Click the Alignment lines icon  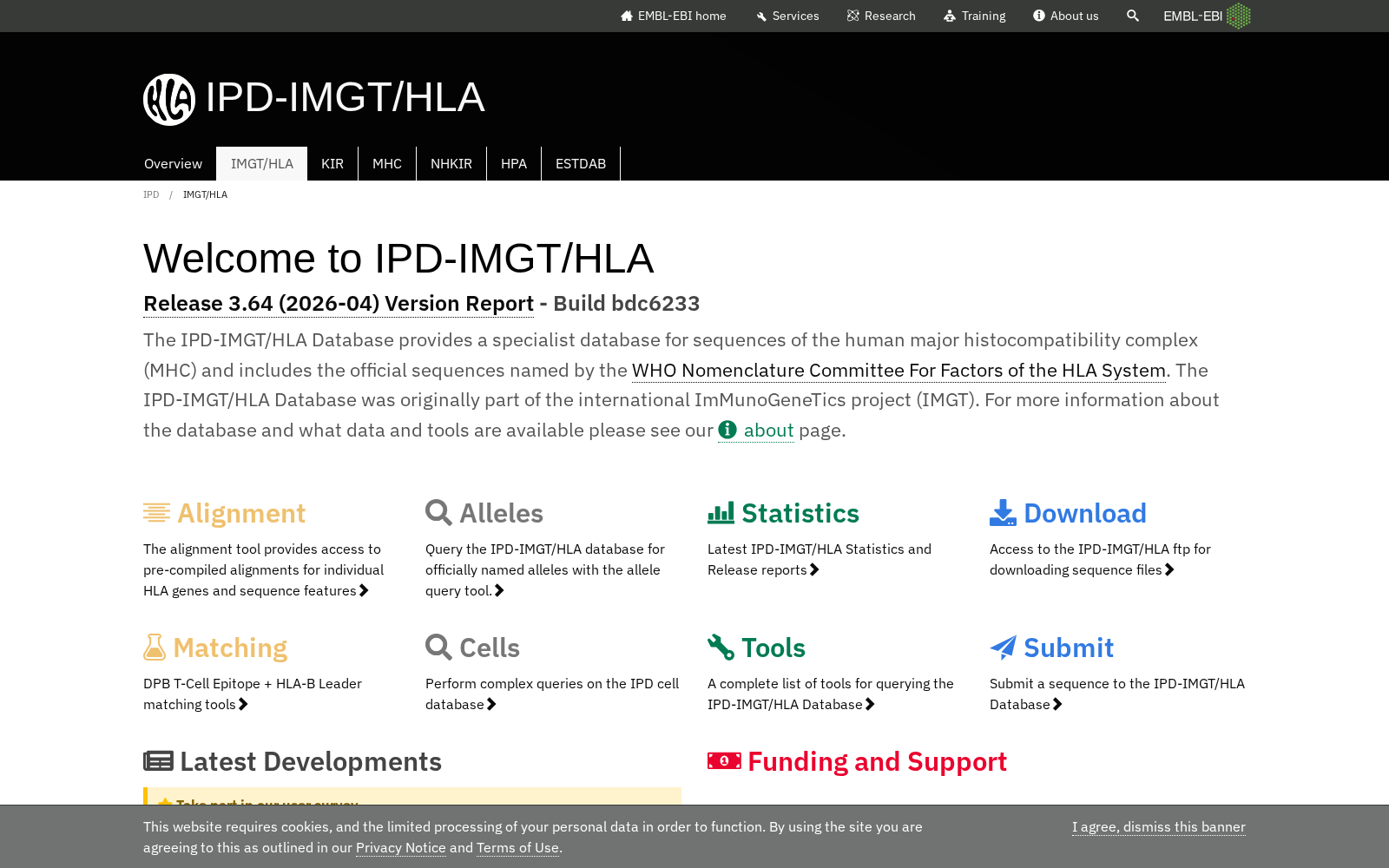click(x=157, y=513)
